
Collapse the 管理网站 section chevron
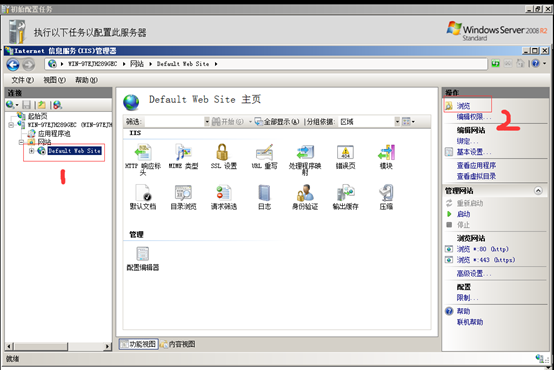tap(538, 191)
